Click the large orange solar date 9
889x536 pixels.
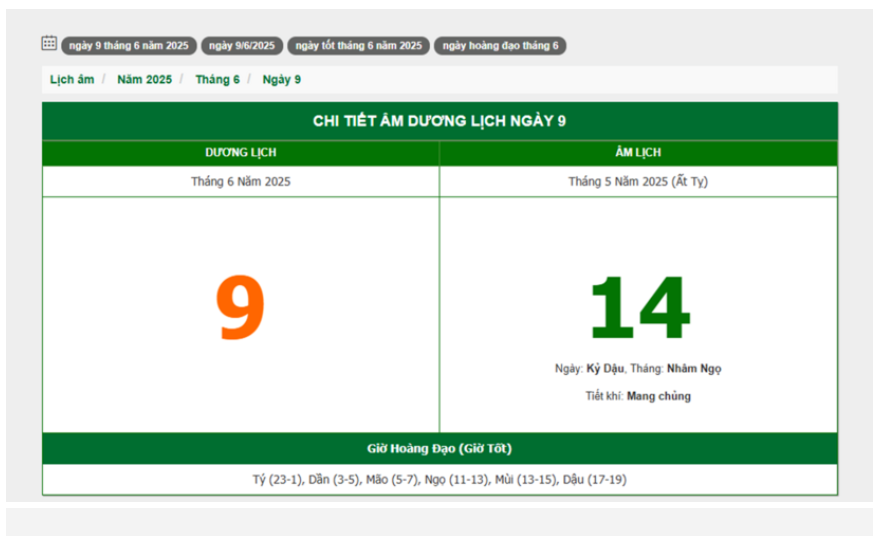(241, 309)
